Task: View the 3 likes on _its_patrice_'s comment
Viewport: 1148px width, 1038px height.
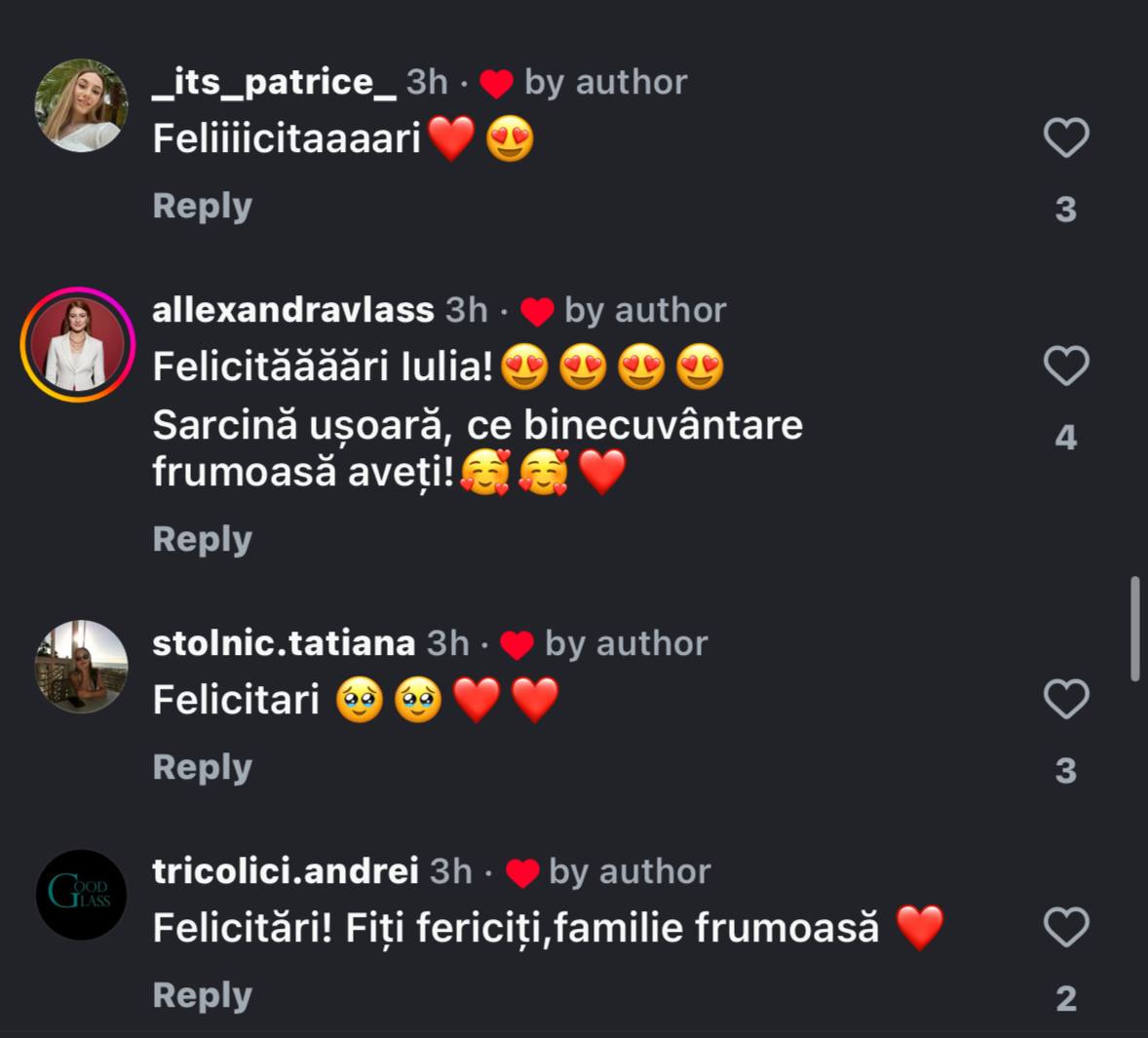Action: pos(1066,210)
